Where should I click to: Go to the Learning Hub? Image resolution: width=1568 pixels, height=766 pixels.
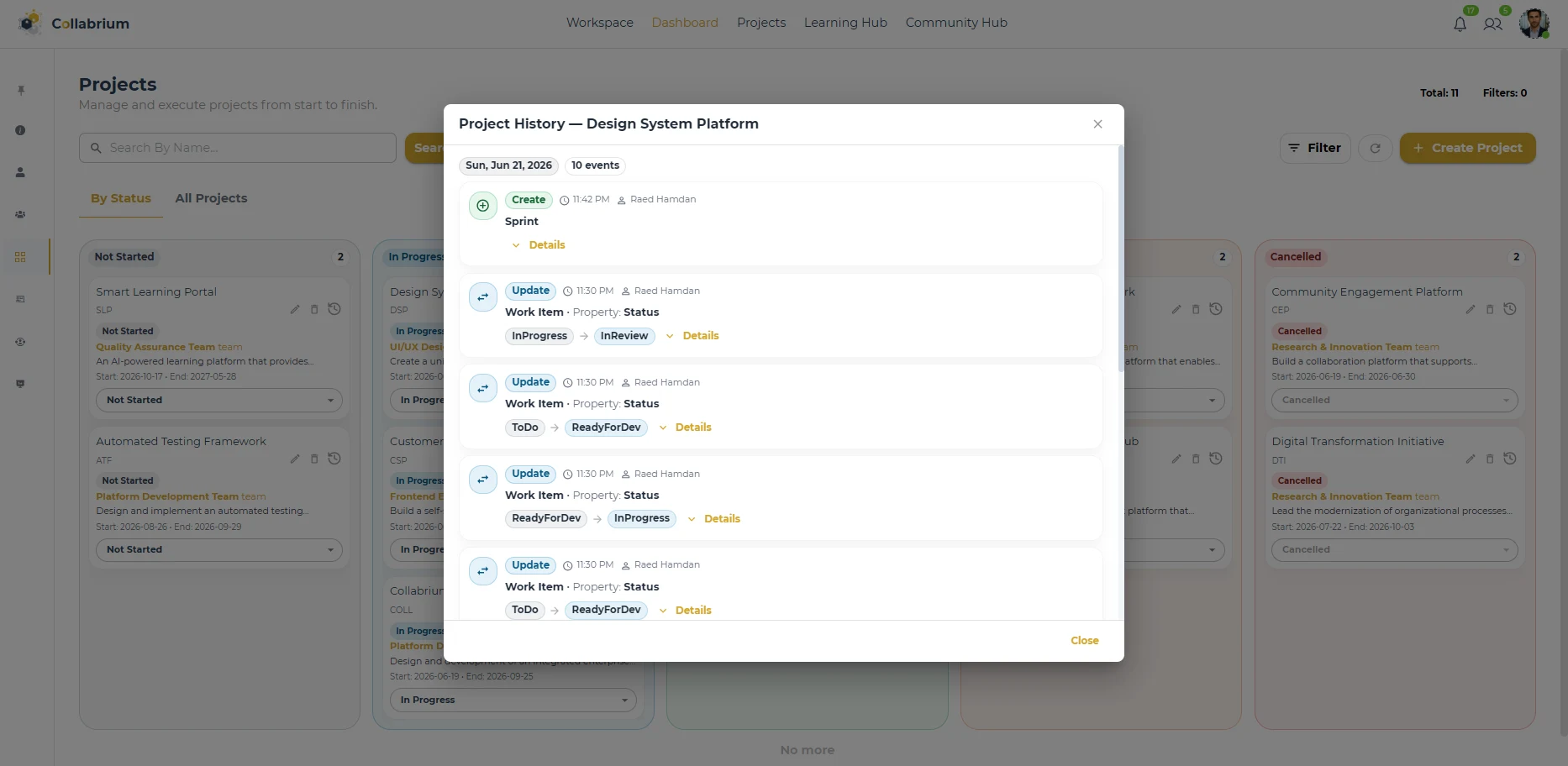[x=845, y=23]
